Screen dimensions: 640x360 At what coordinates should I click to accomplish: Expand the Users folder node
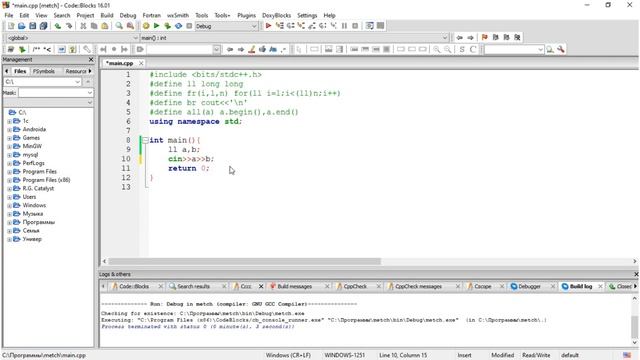click(9, 197)
